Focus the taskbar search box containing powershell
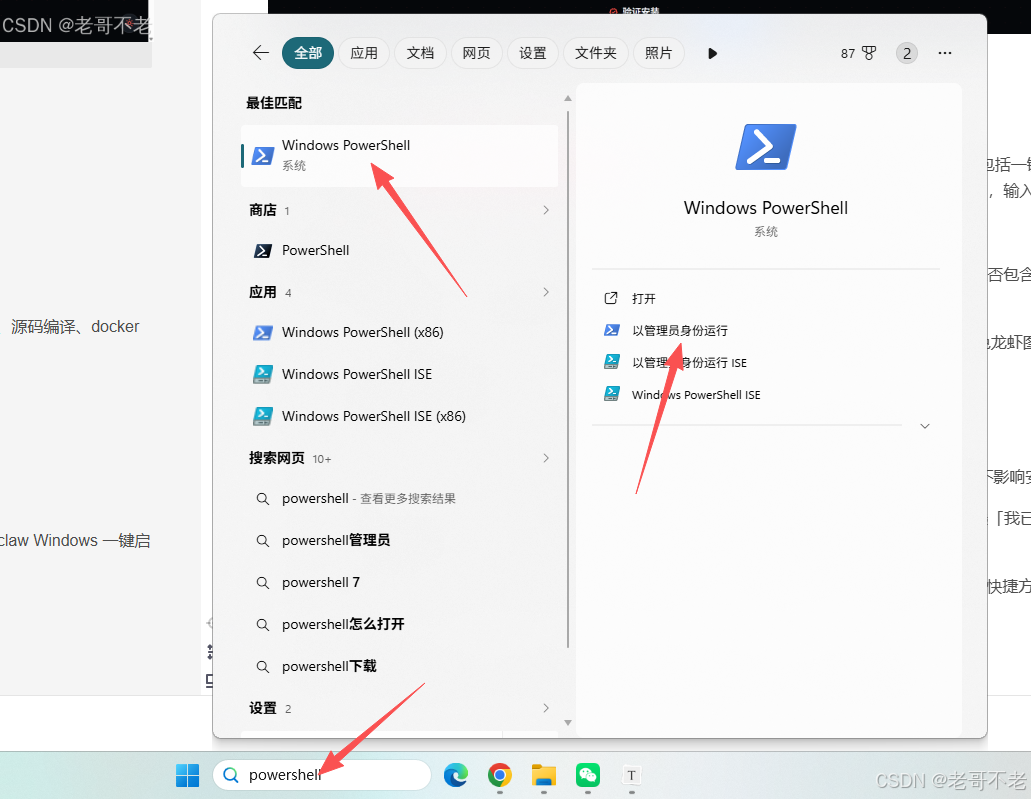The image size is (1031, 799). point(322,775)
